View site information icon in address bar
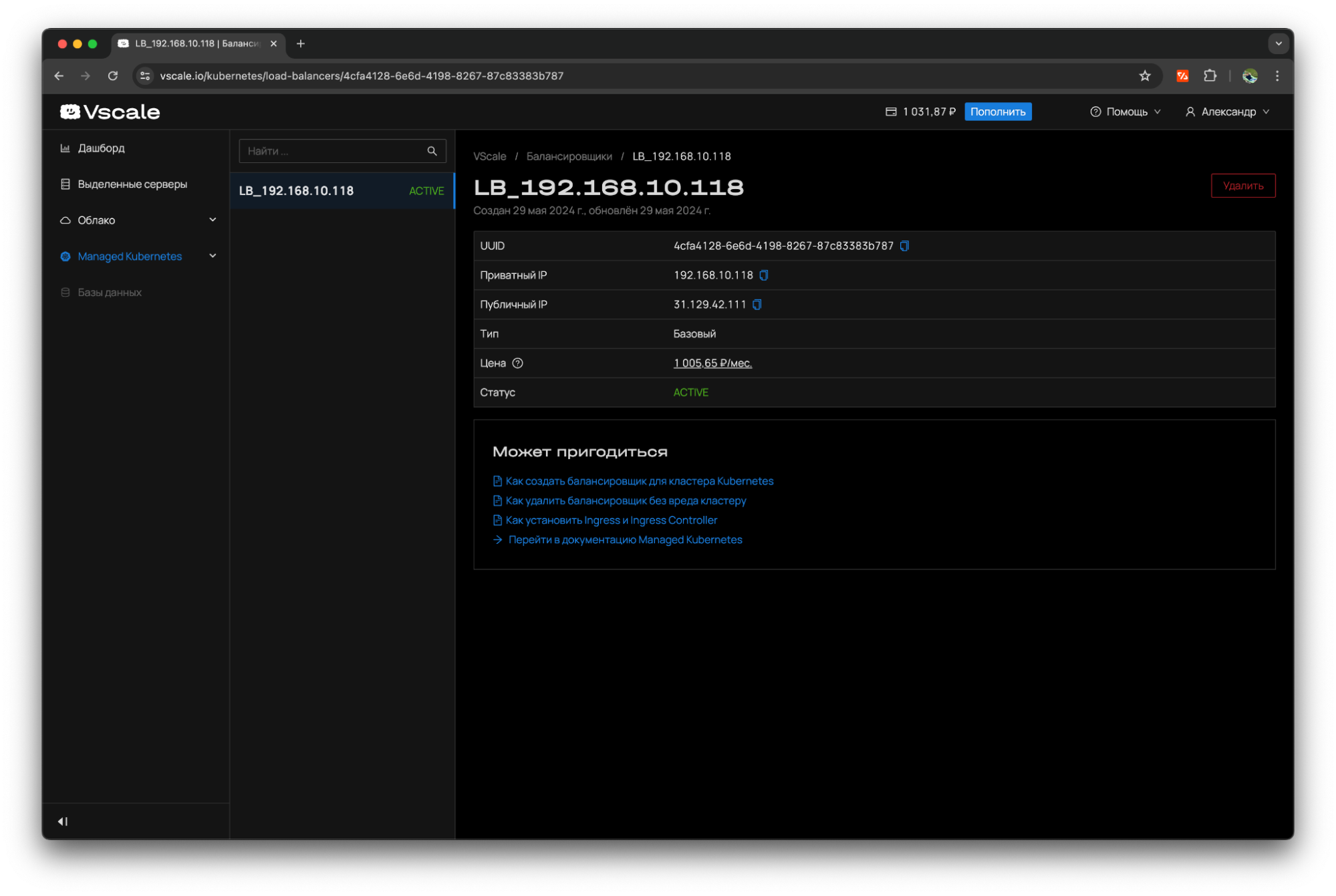Viewport: 1336px width, 896px height. pos(145,76)
